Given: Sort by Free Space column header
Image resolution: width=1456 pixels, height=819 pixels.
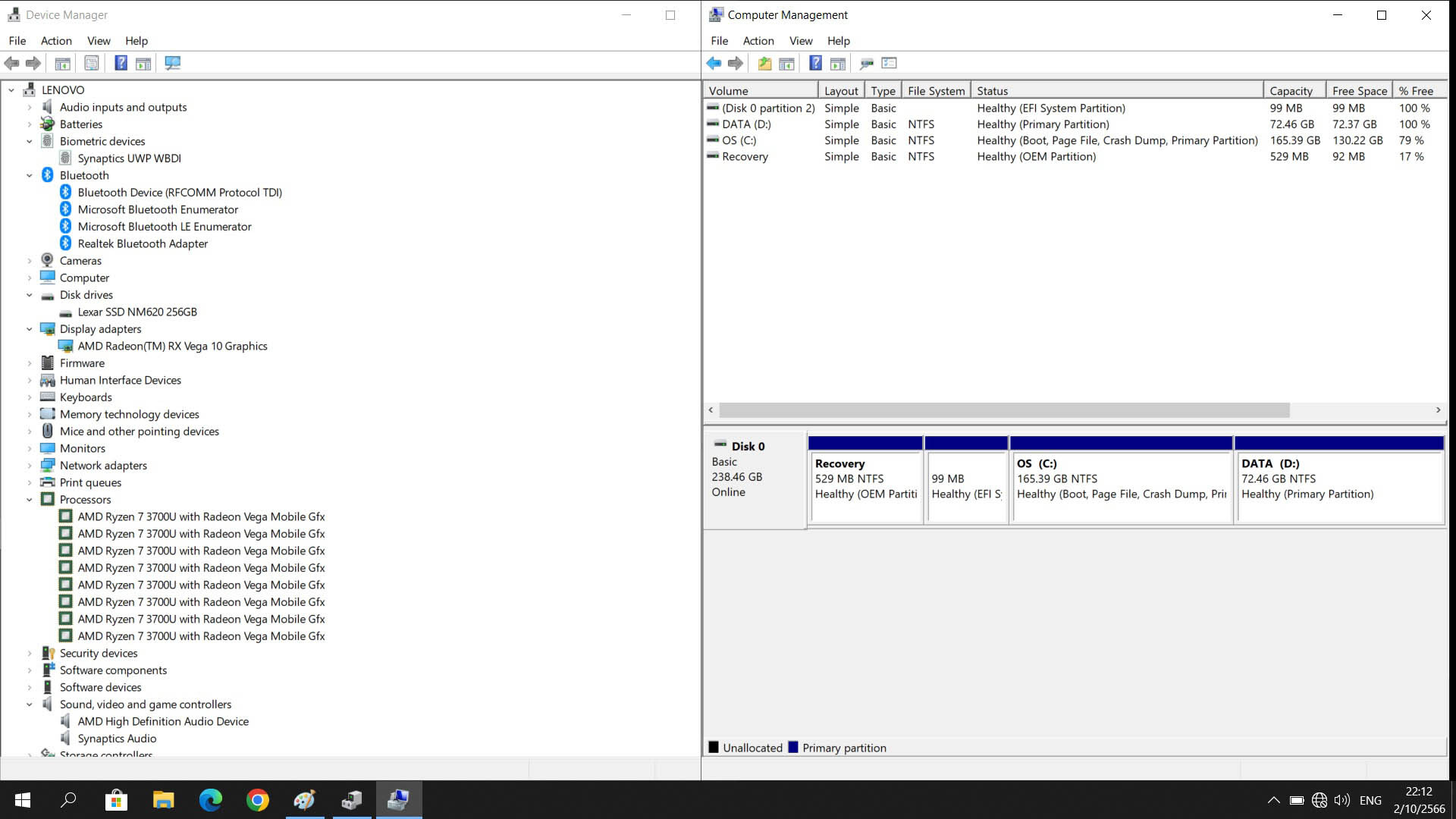Looking at the screenshot, I should (1359, 91).
